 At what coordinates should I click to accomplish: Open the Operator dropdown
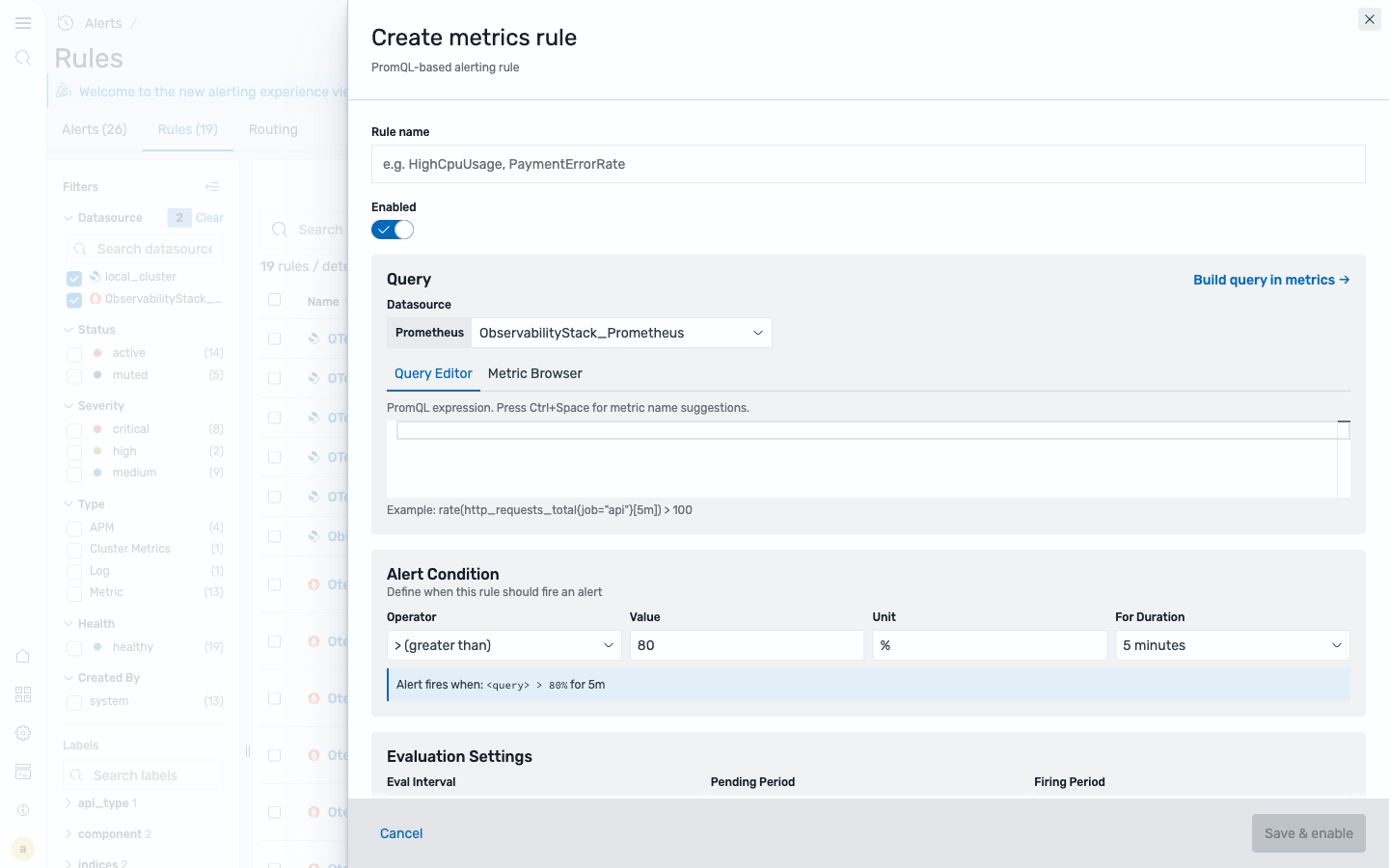pos(504,645)
